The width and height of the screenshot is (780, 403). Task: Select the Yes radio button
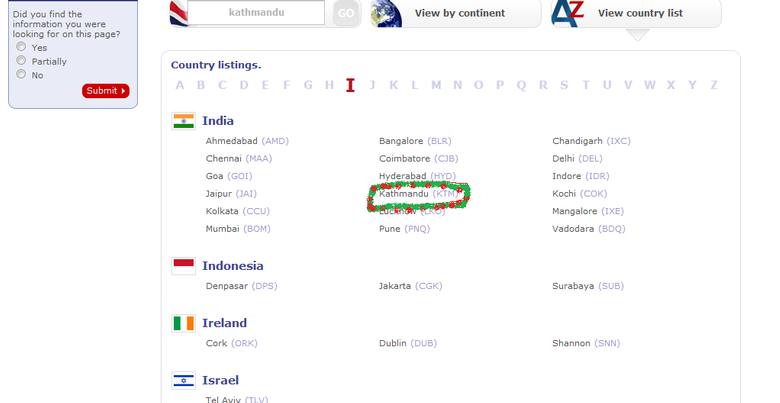[x=21, y=47]
